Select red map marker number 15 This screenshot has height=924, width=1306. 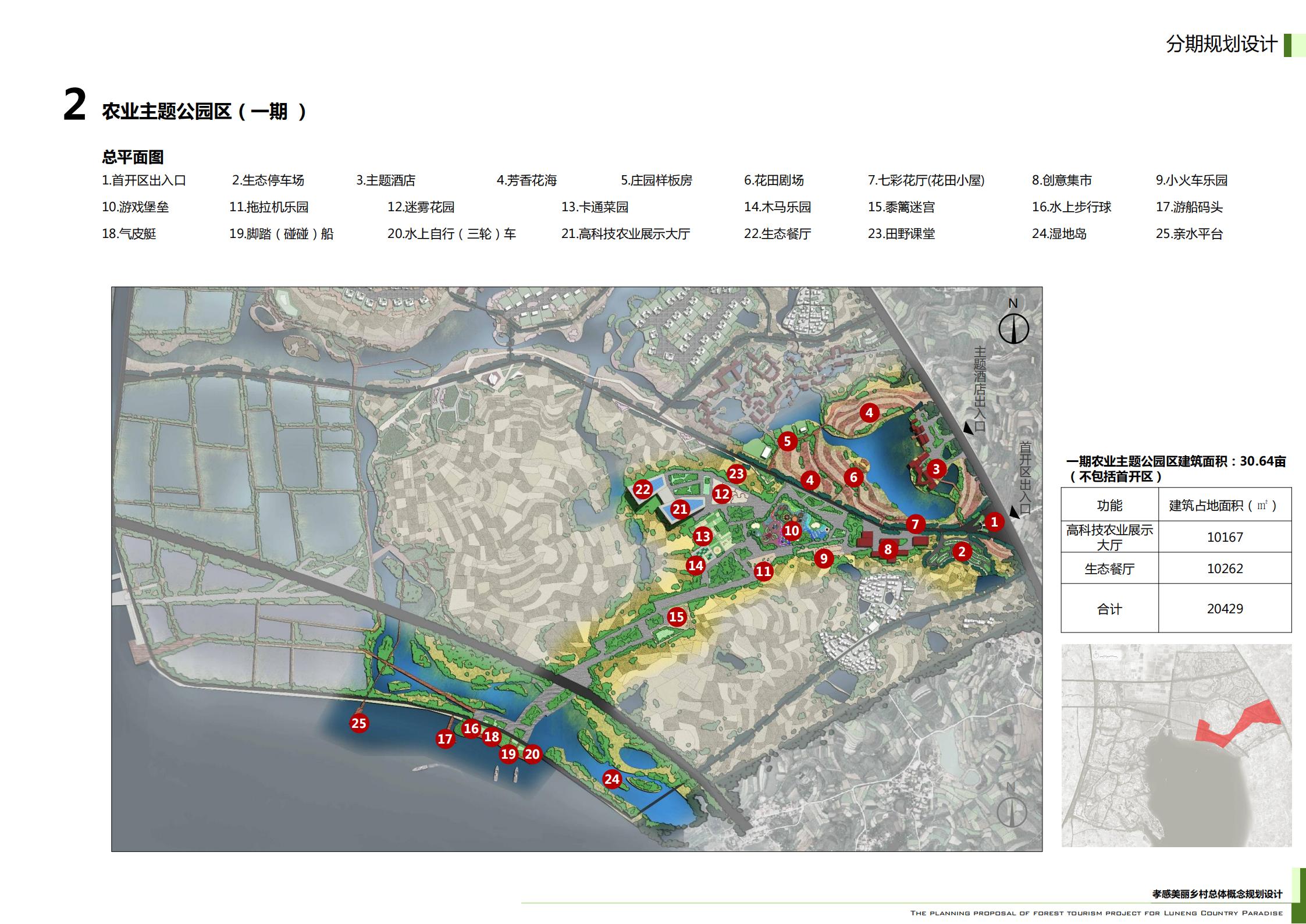[676, 617]
